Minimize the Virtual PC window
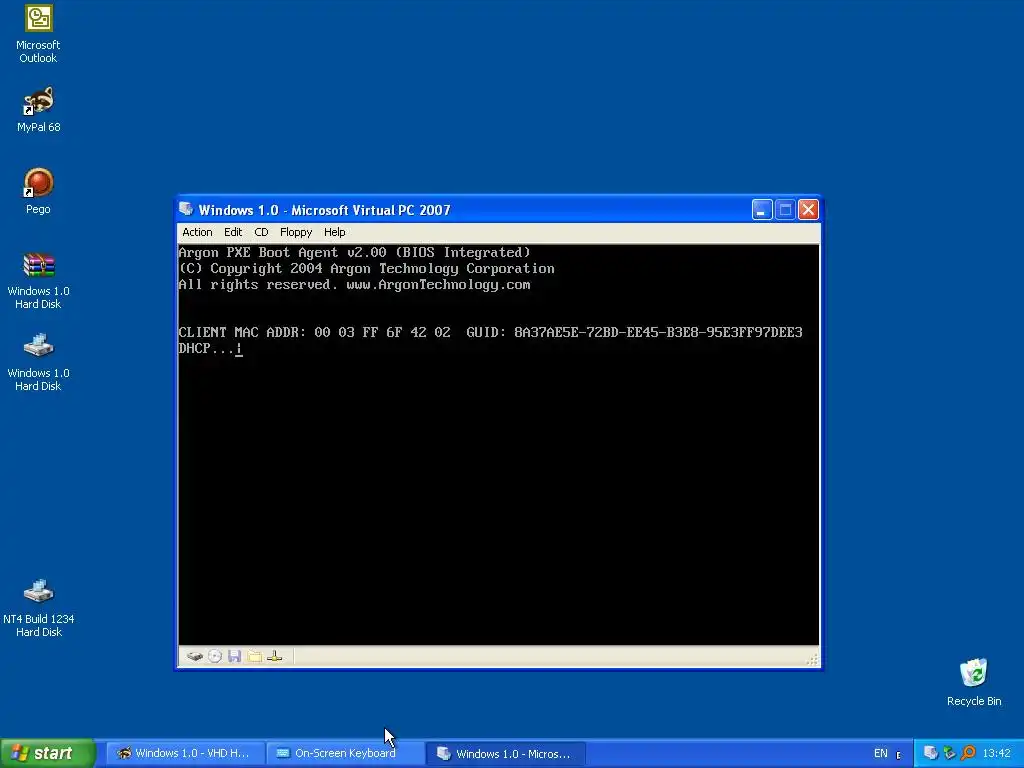 click(x=762, y=210)
